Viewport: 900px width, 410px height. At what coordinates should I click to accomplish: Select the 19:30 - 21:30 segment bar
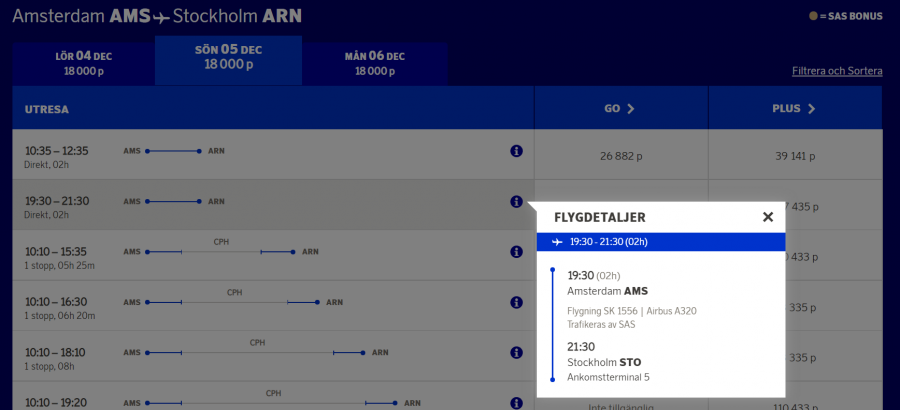660,242
